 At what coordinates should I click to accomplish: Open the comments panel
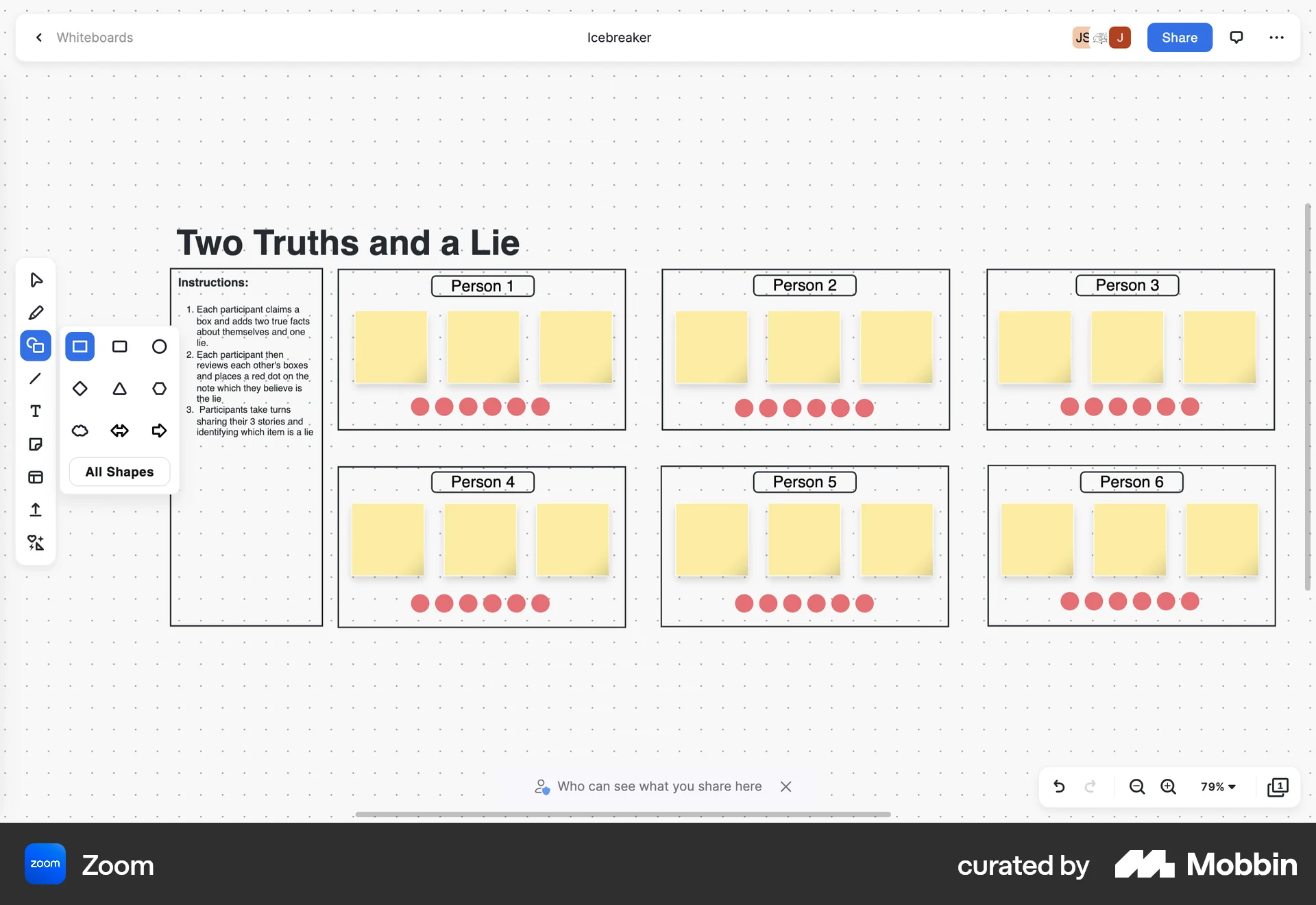coord(1236,38)
